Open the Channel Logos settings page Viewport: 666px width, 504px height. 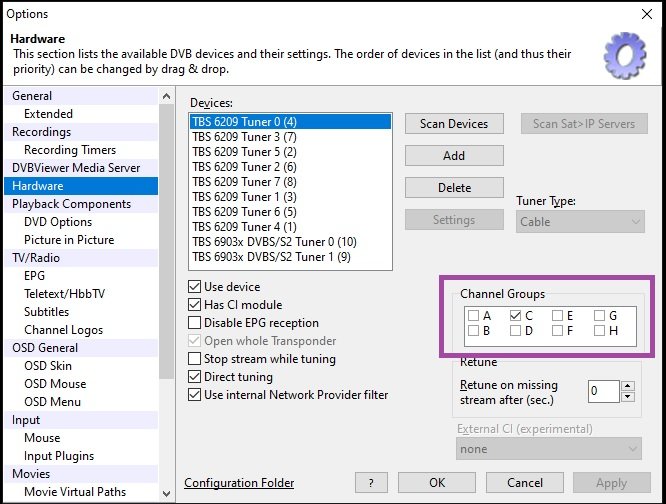point(63,330)
